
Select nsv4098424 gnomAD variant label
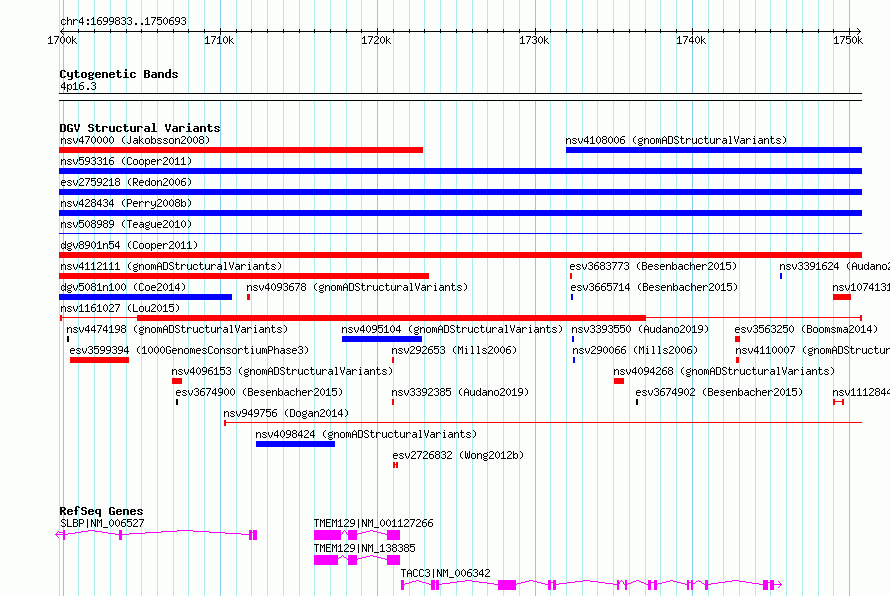click(366, 434)
